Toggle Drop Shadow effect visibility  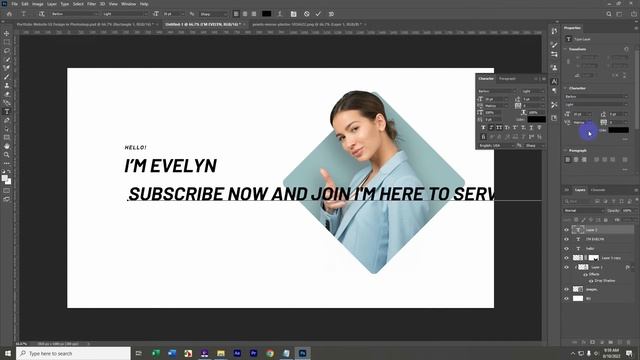[x=591, y=281]
